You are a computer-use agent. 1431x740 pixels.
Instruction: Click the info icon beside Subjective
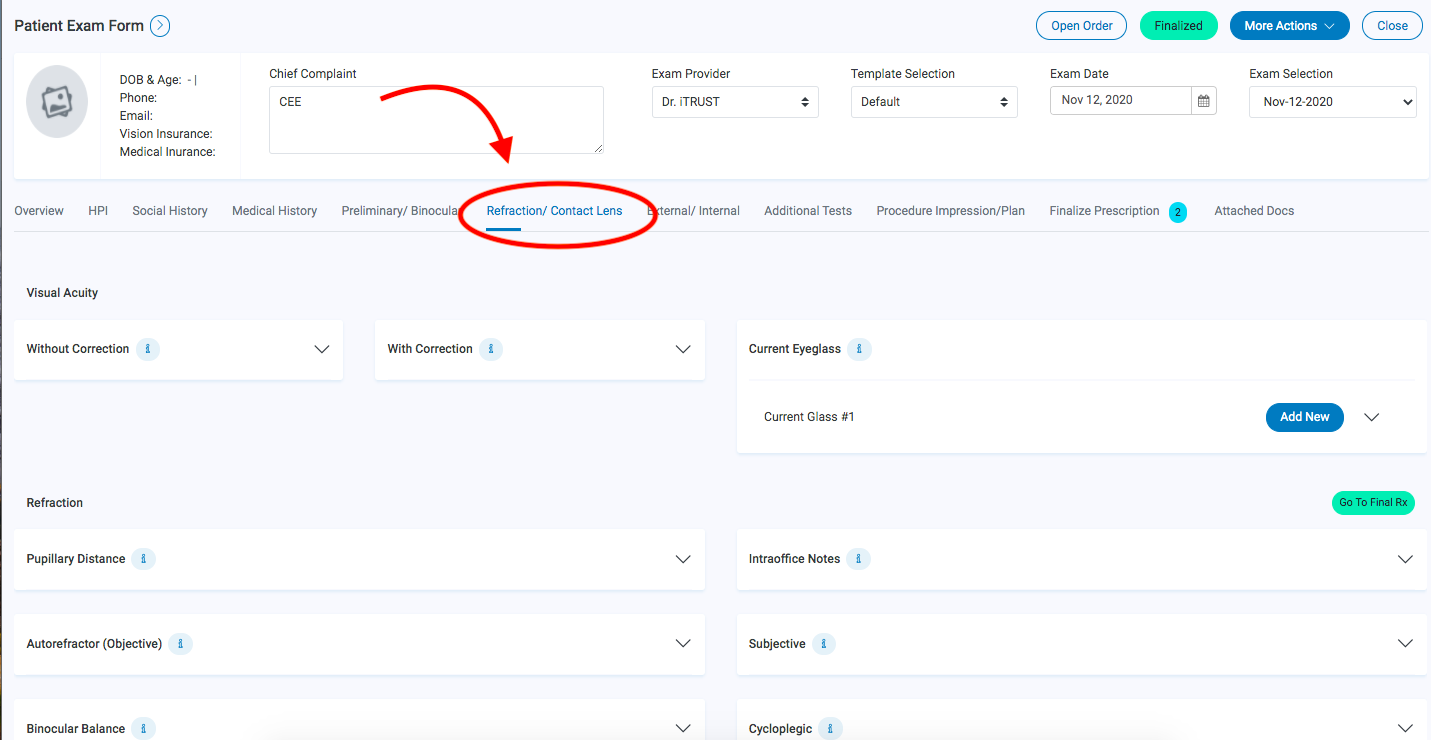823,644
